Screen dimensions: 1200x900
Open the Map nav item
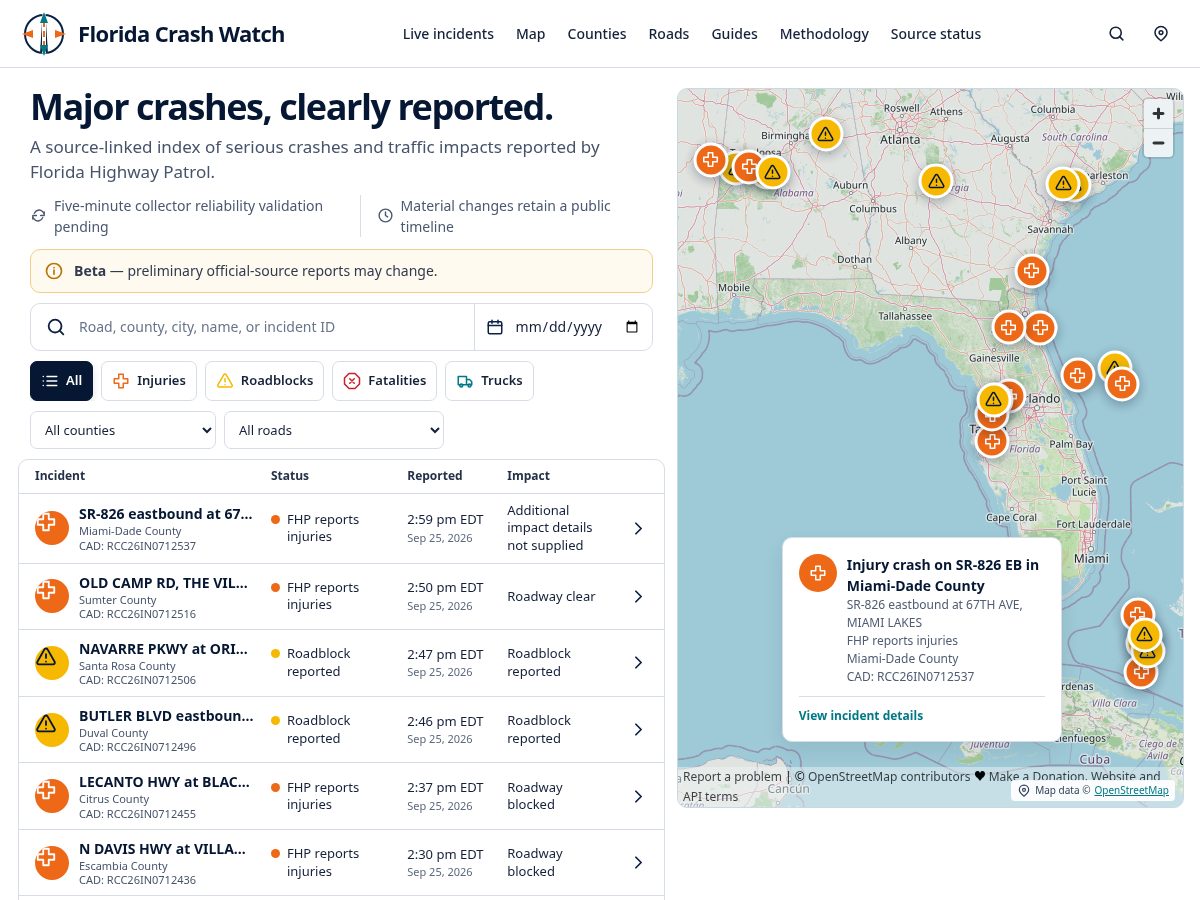click(x=530, y=34)
